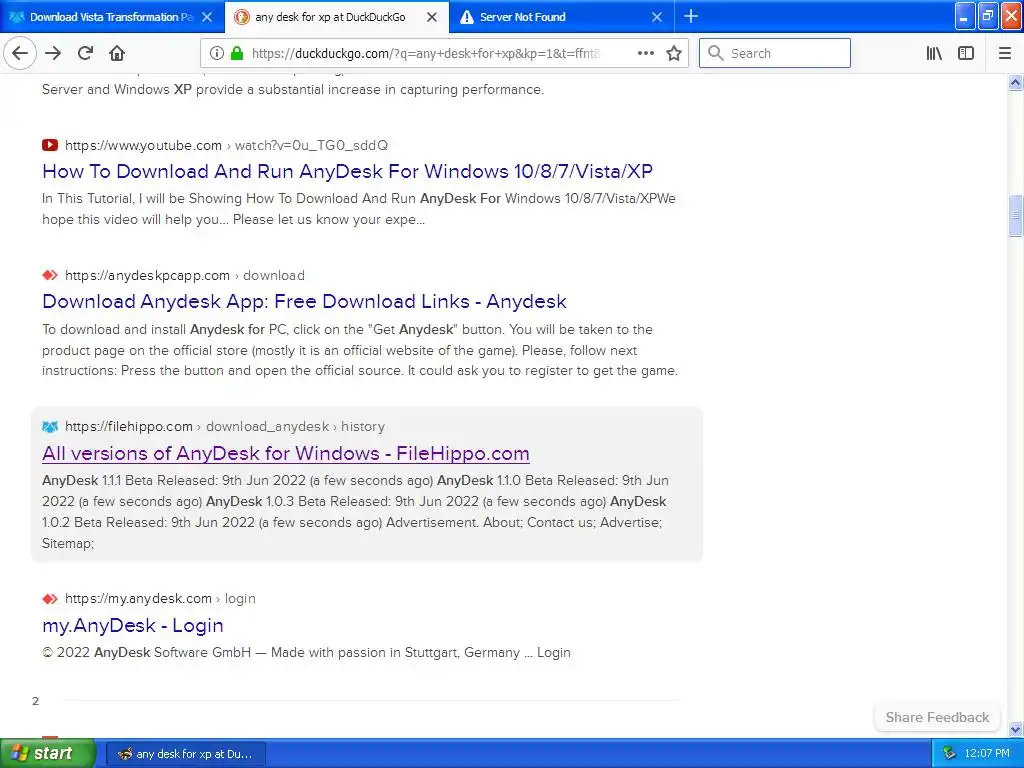Viewport: 1024px width, 768px height.
Task: Click the AnyDesk favicon beside anydeskpcapp.com
Action: (50, 275)
